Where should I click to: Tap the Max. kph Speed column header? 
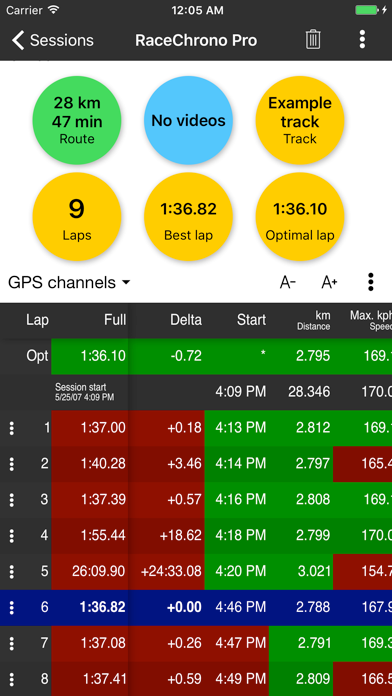[x=371, y=320]
